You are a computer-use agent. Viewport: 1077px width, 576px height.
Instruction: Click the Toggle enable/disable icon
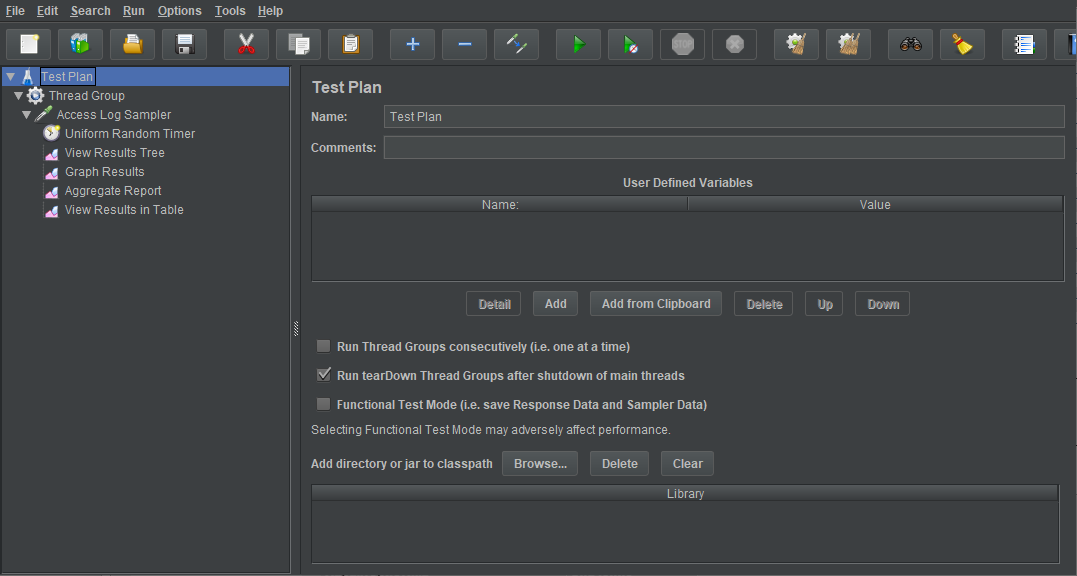point(517,45)
